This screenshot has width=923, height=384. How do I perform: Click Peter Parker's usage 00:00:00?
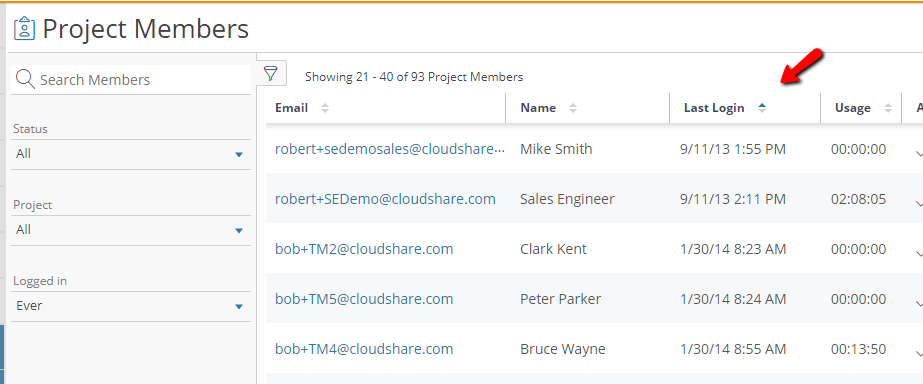pos(858,299)
